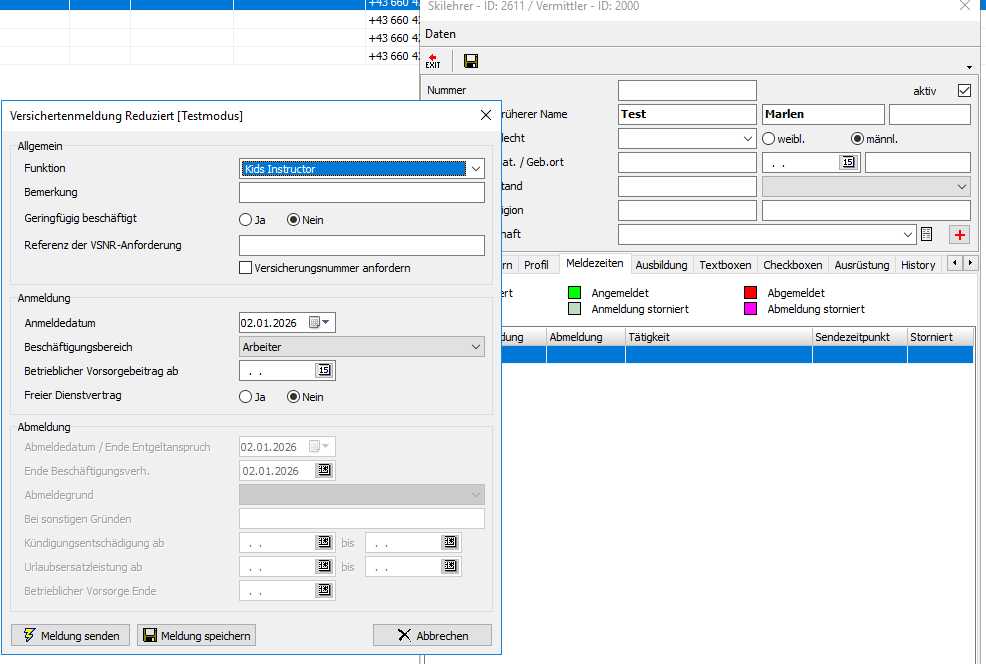986x664 pixels.
Task: Toggle the aktiv checkbox
Action: coord(964,90)
